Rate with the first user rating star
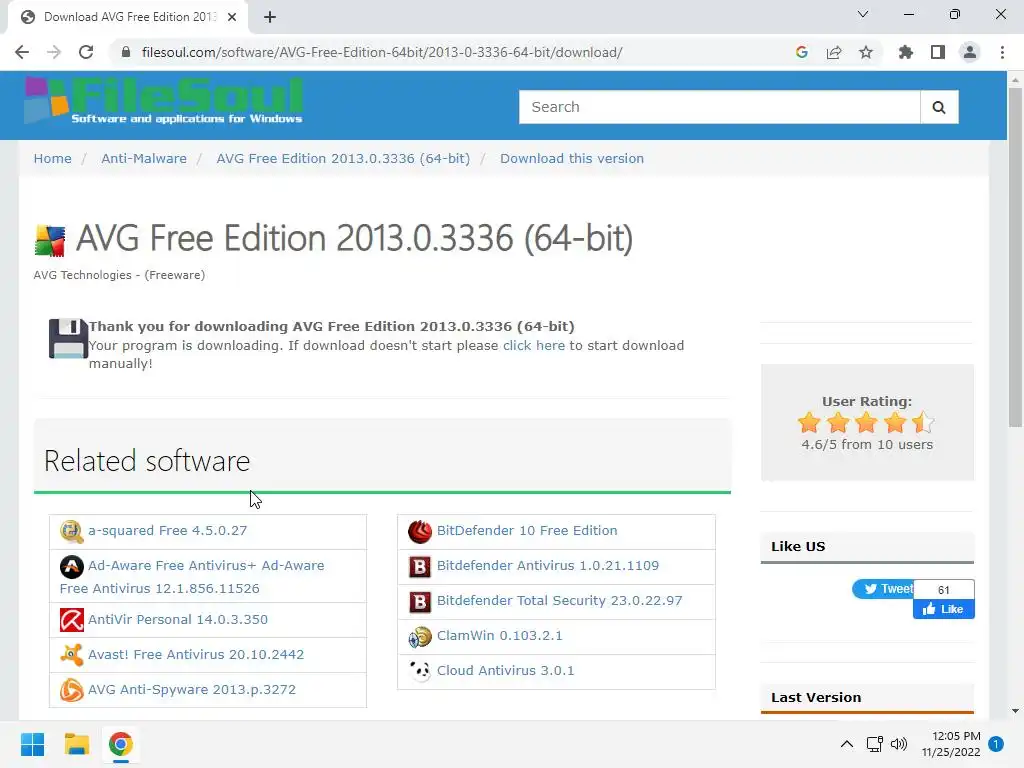 pyautogui.click(x=809, y=423)
